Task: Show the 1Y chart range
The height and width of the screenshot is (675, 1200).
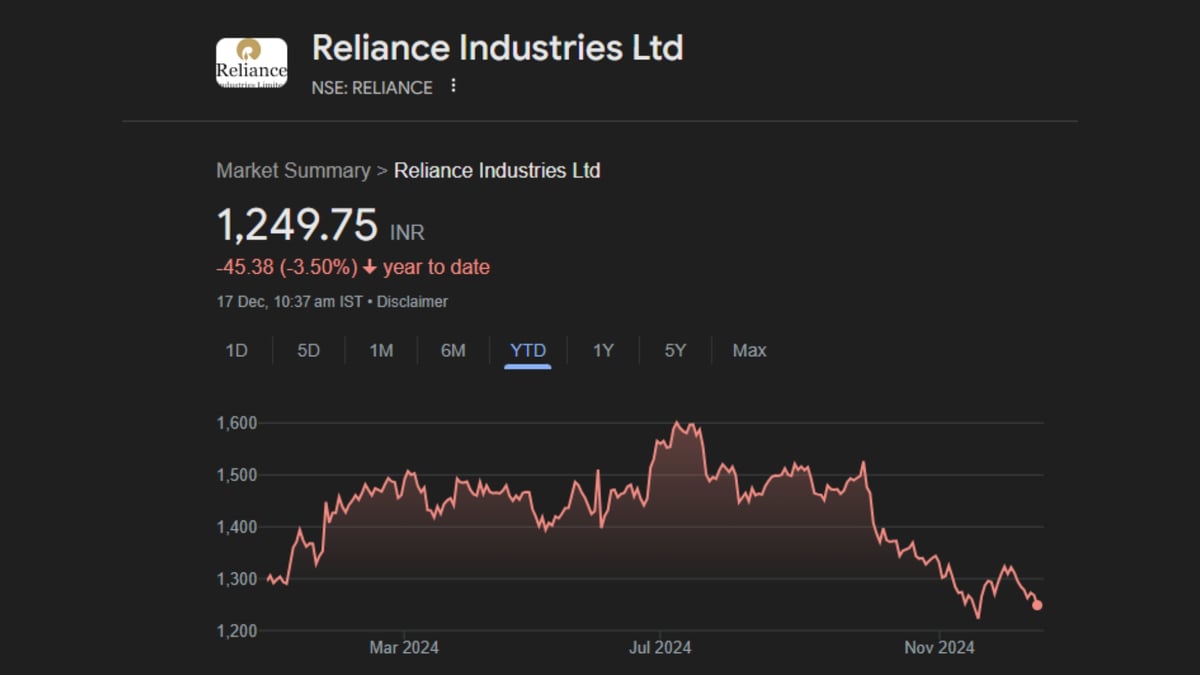Action: (x=603, y=350)
